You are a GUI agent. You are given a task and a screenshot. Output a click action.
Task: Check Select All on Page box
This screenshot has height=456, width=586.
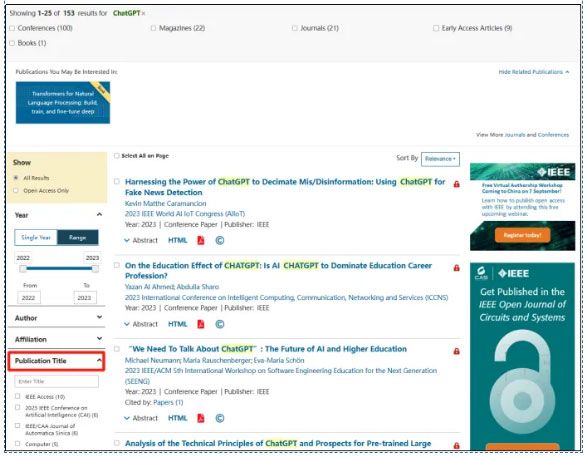(117, 156)
